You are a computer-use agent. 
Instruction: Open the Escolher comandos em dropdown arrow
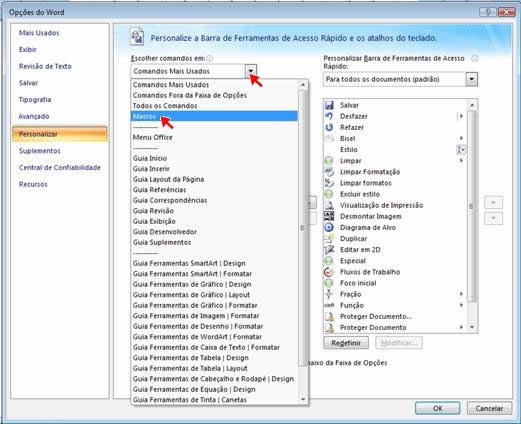(251, 71)
